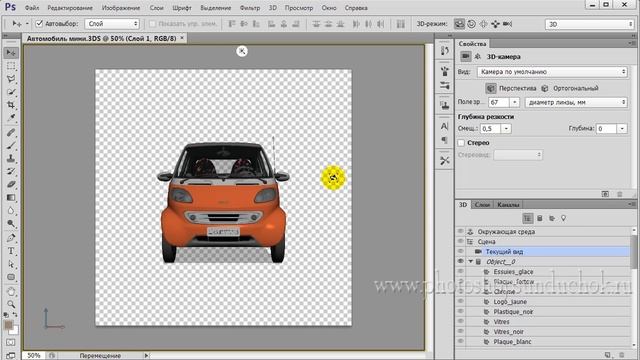Open the Character panel icon in dock
Image resolution: width=640 pixels, height=360 pixels.
(444, 127)
